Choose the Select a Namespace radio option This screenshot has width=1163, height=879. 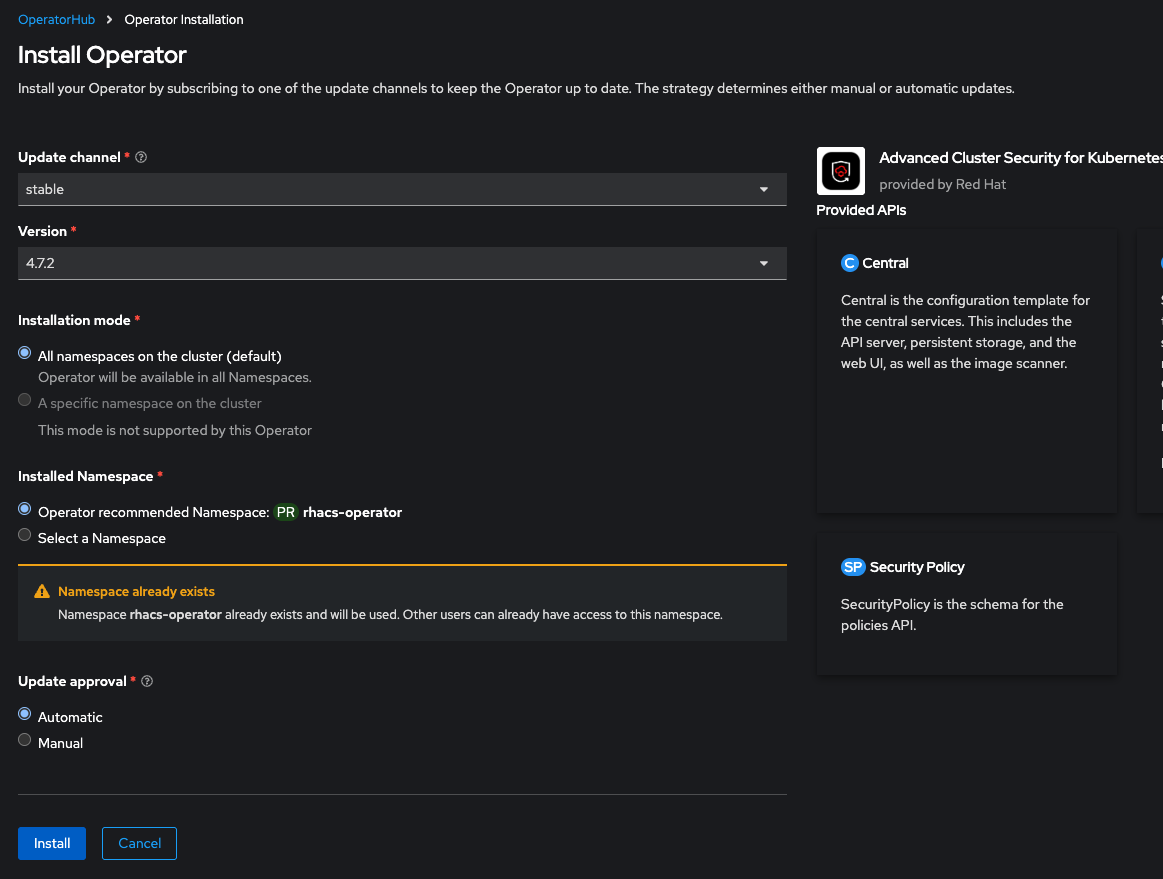pyautogui.click(x=24, y=535)
